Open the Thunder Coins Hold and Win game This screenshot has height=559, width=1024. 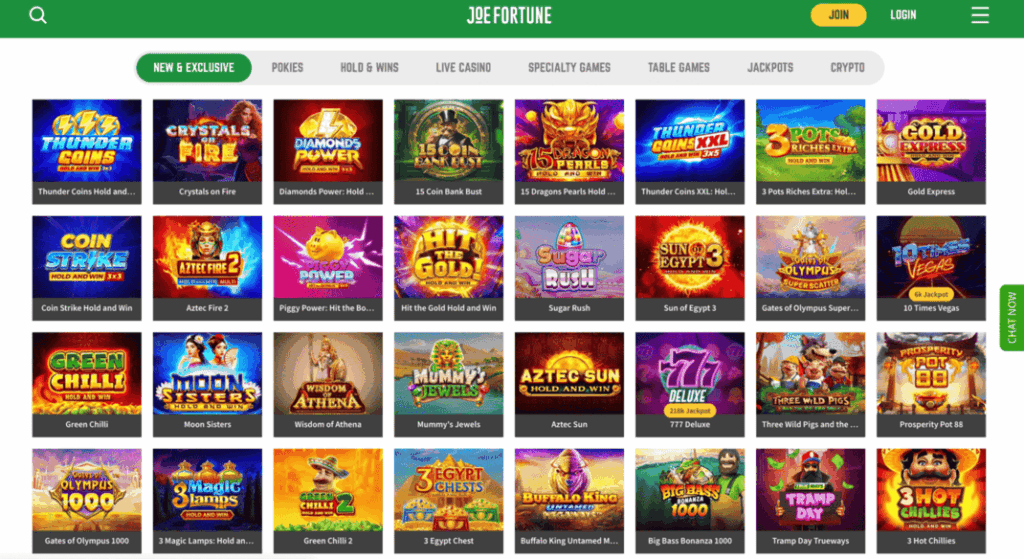point(87,152)
